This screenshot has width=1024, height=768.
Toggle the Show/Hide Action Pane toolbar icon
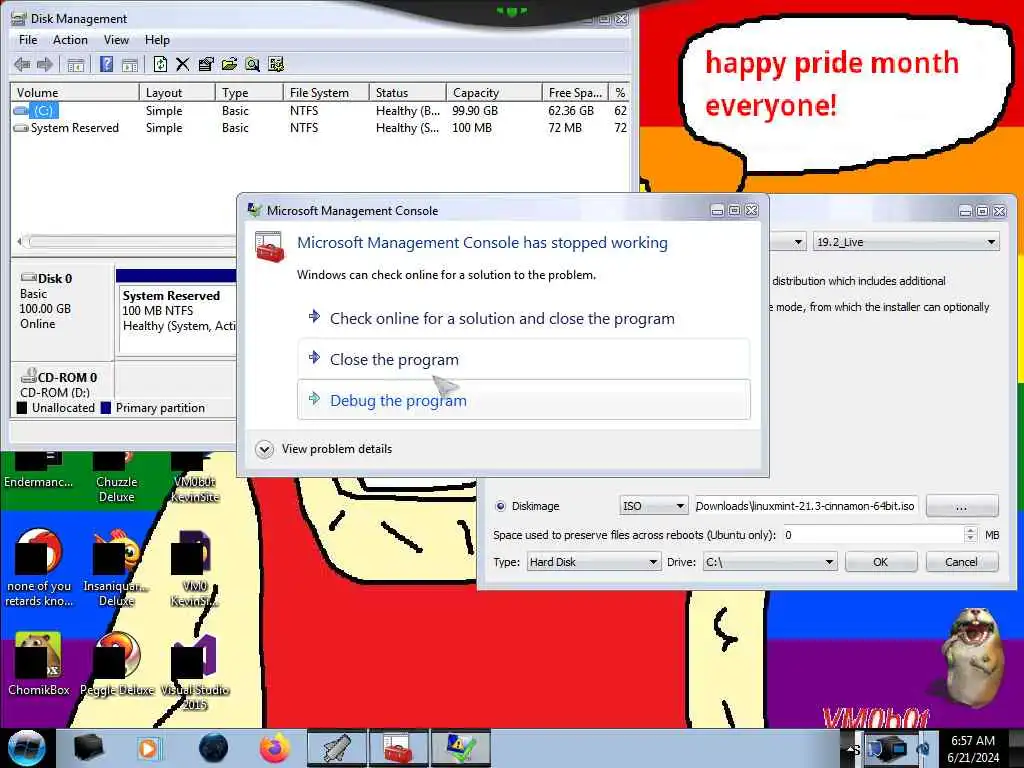(x=130, y=64)
